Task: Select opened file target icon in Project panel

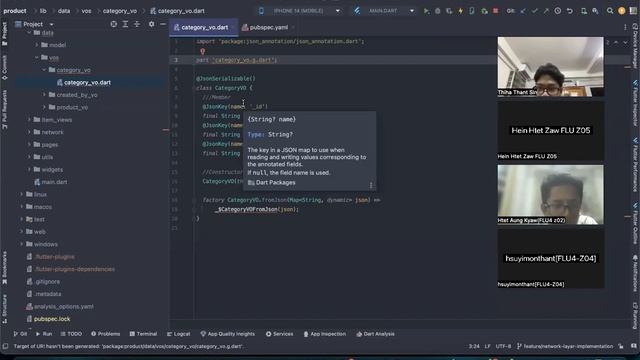Action: click(x=113, y=24)
